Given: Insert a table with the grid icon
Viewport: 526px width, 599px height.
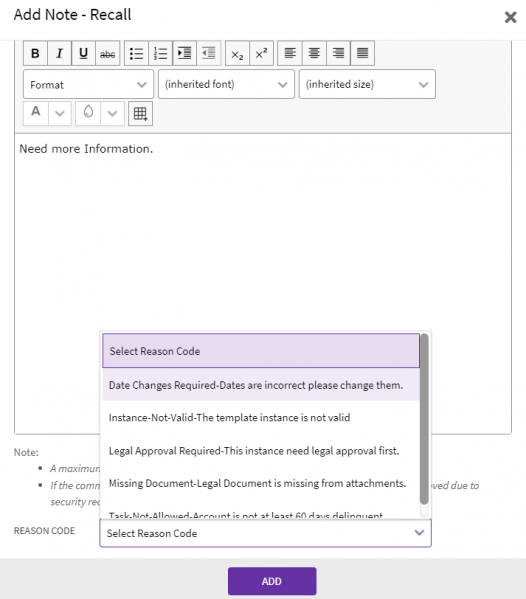Looking at the screenshot, I should point(140,113).
